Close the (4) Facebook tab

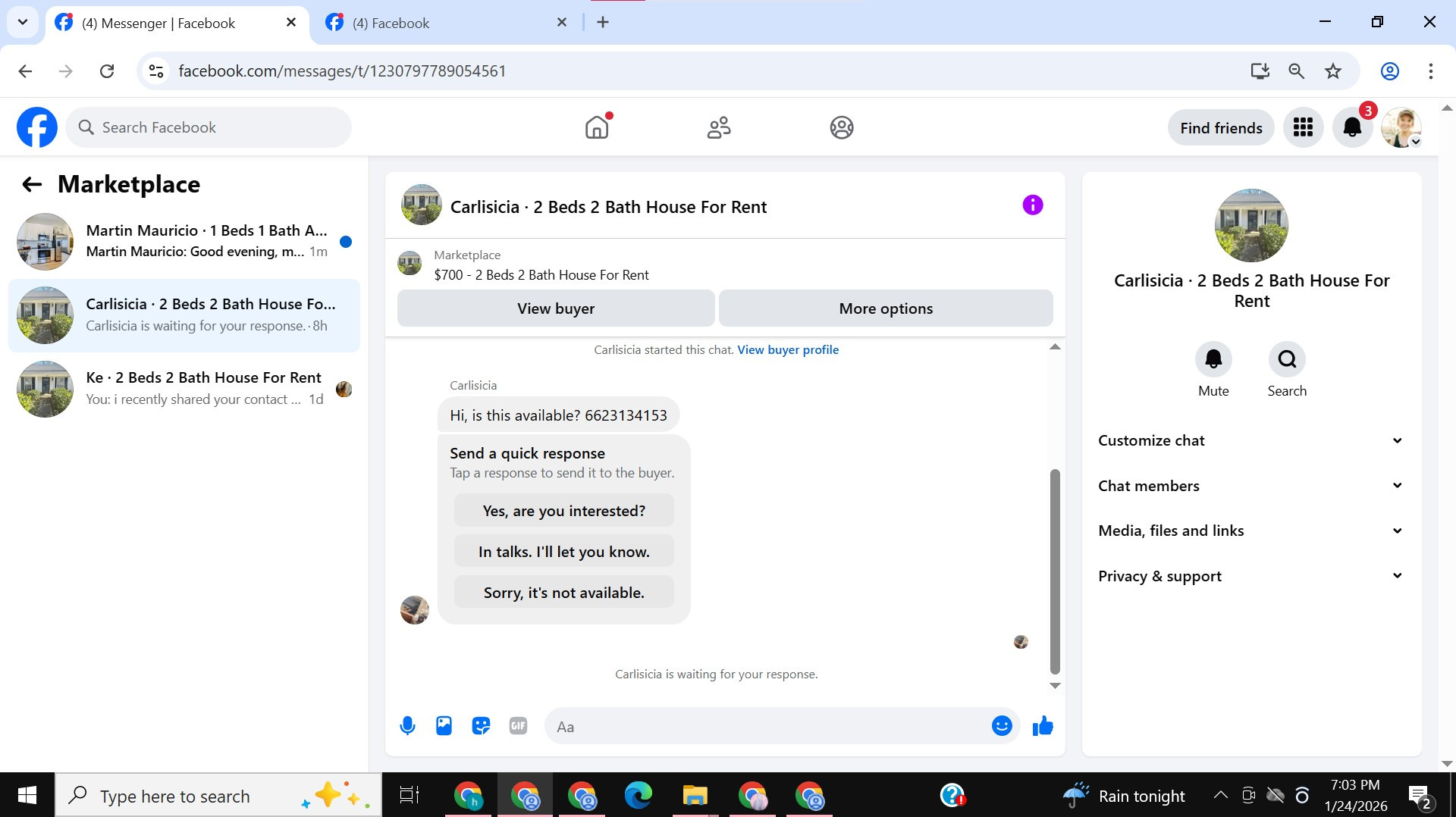pyautogui.click(x=562, y=23)
